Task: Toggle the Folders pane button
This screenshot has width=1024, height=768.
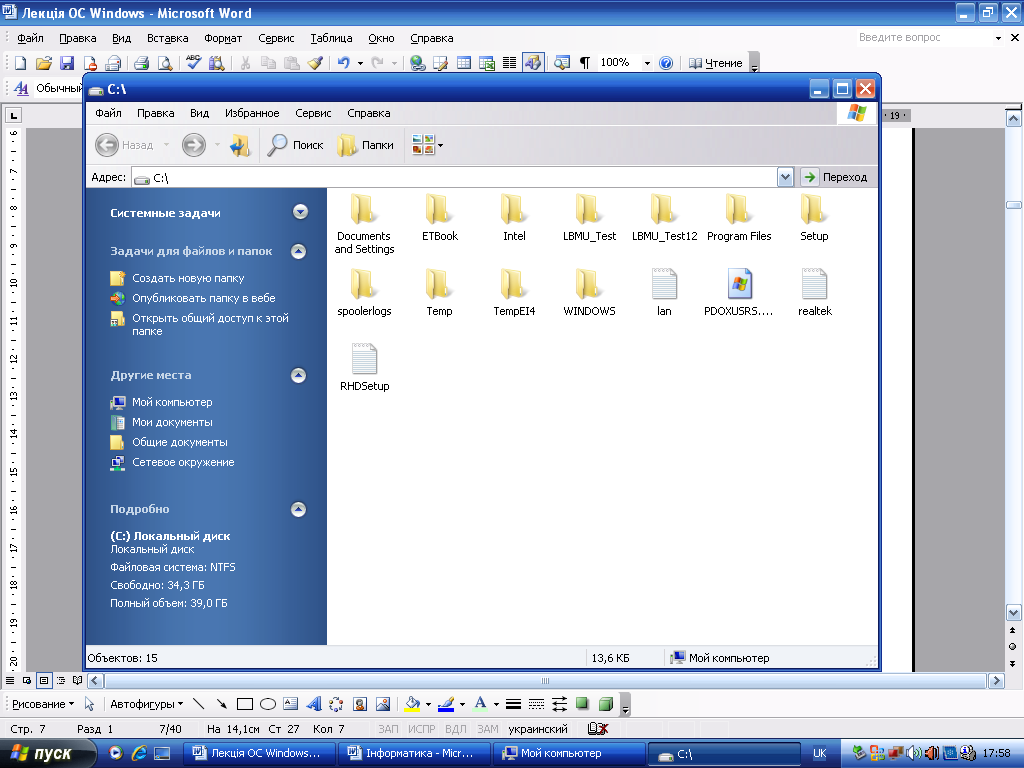Action: point(366,145)
